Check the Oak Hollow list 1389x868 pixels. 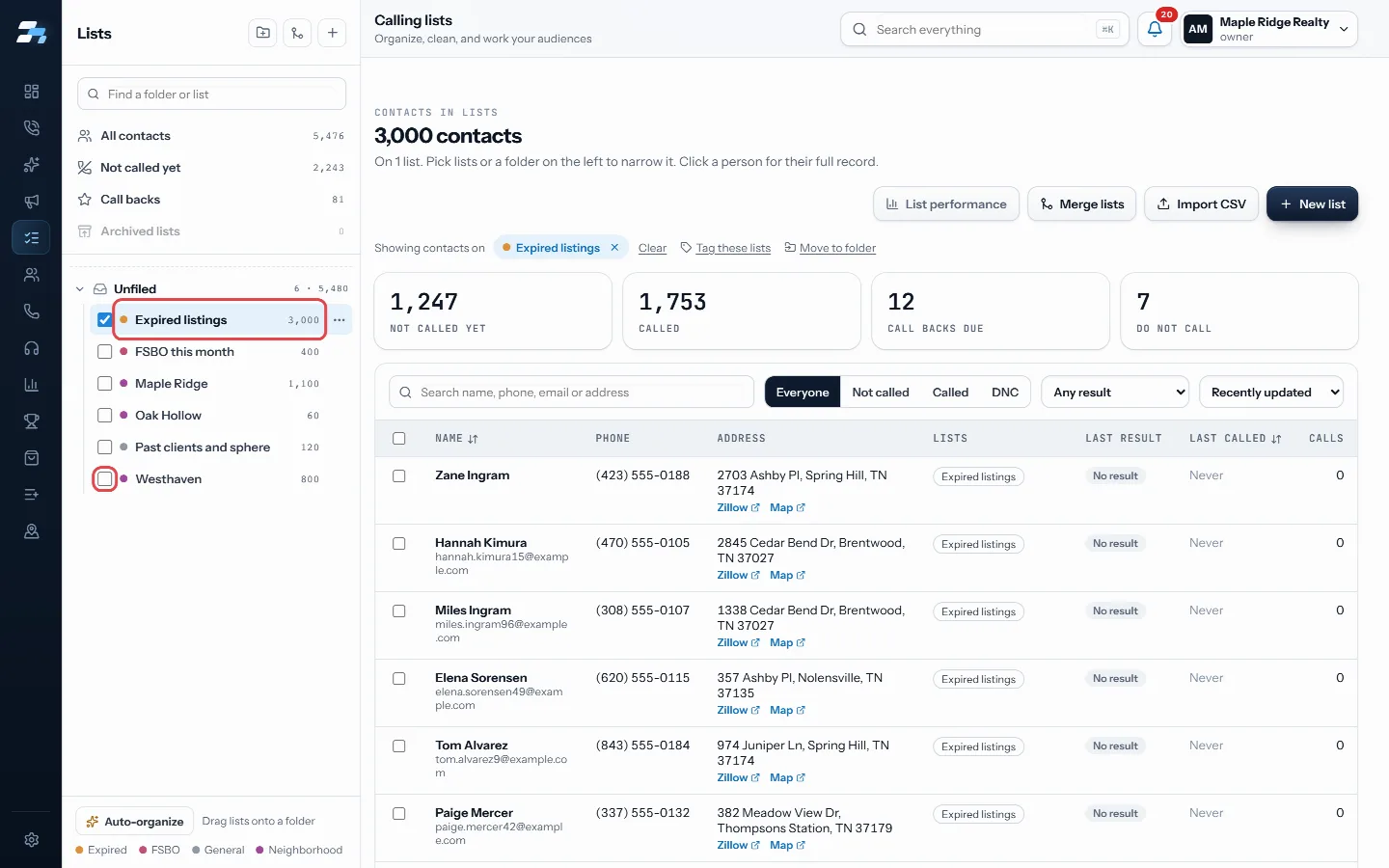point(104,416)
